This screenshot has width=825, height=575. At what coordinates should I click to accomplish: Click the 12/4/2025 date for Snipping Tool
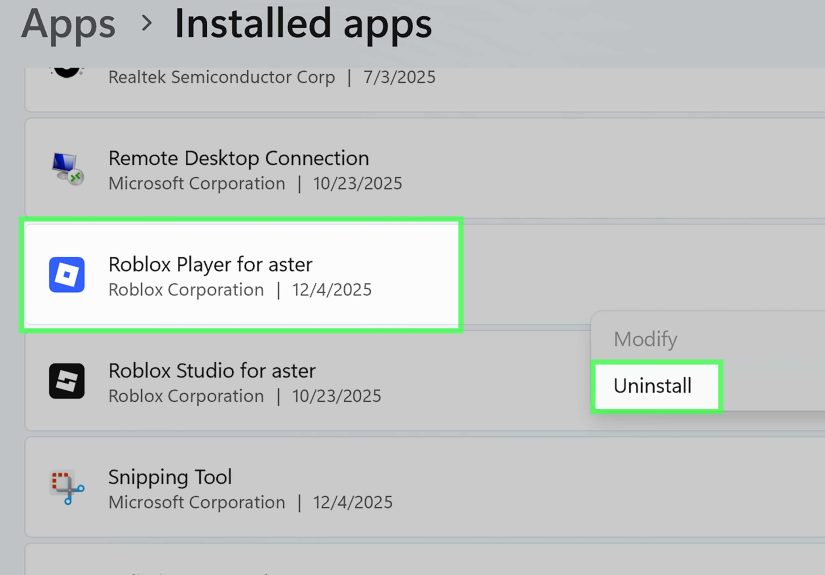(353, 502)
